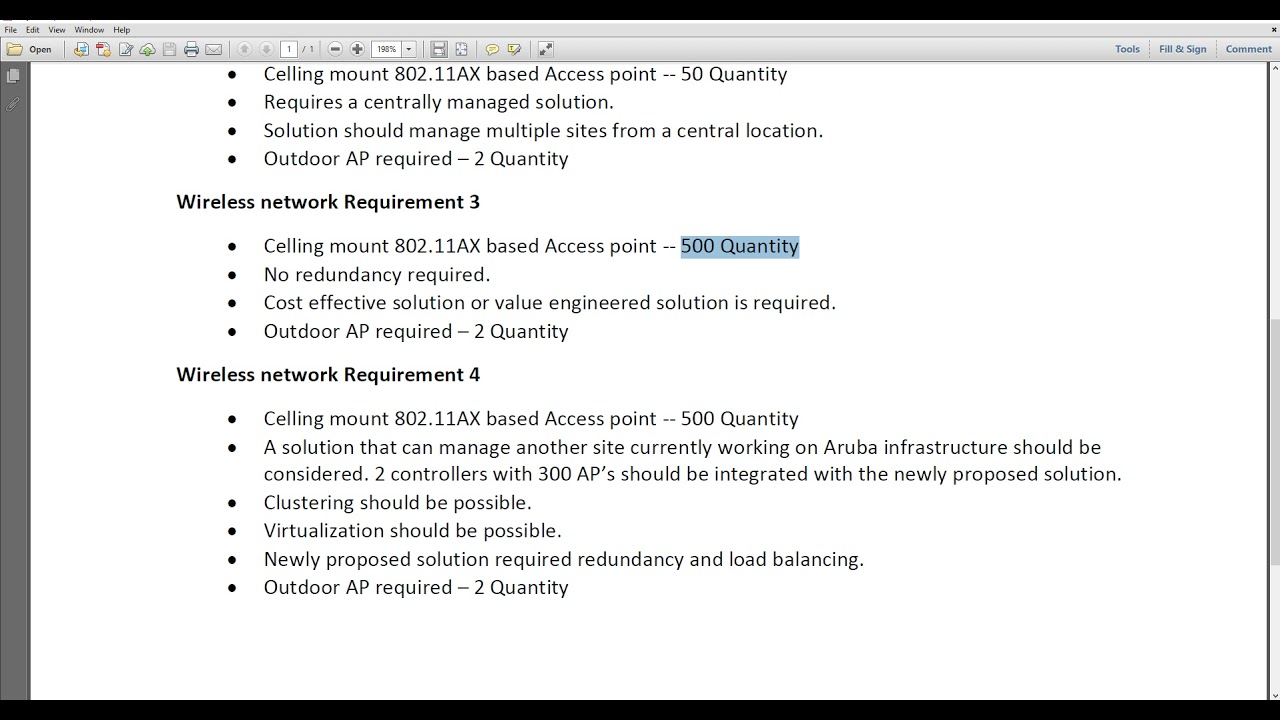Open the File menu

pyautogui.click(x=11, y=30)
